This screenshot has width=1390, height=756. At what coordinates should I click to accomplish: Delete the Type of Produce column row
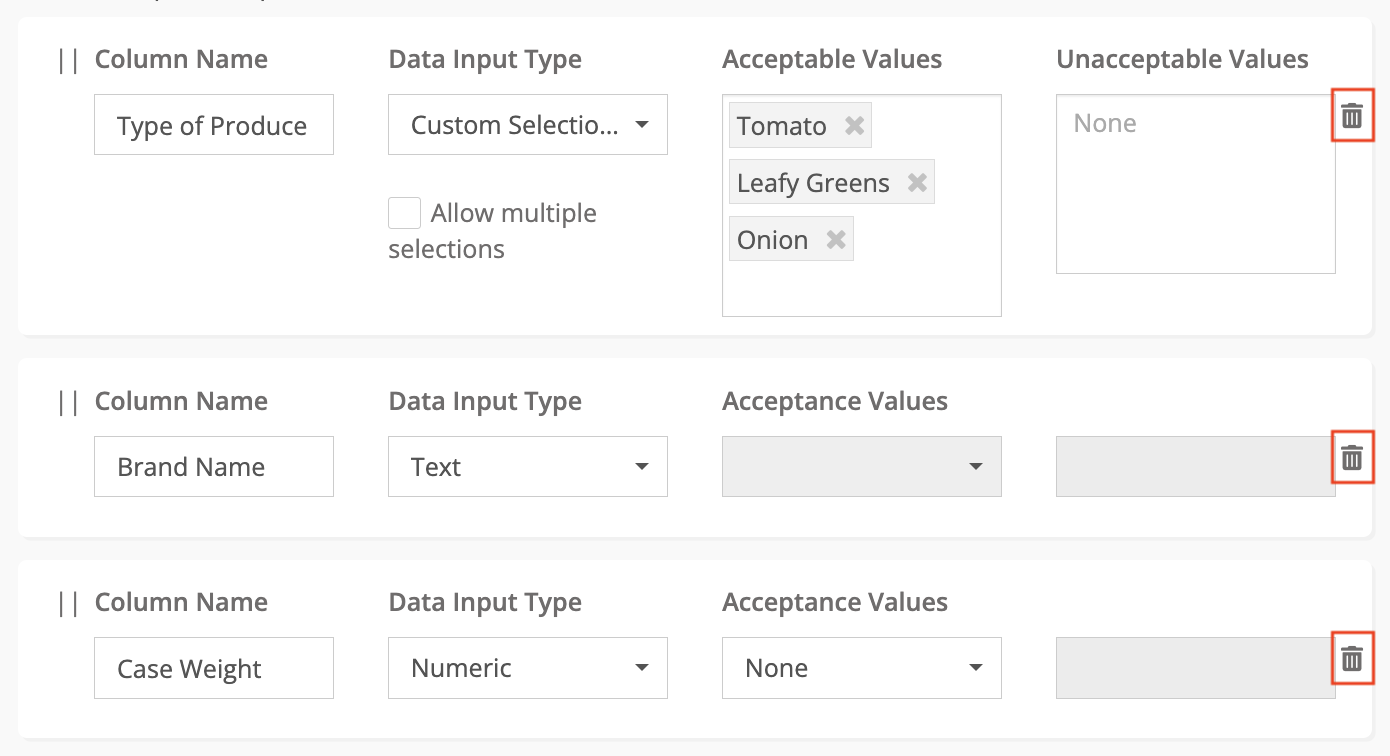click(x=1352, y=116)
